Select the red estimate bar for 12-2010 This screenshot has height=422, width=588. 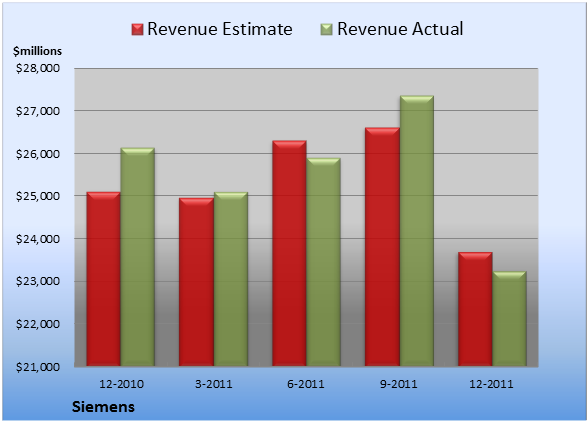(x=104, y=279)
